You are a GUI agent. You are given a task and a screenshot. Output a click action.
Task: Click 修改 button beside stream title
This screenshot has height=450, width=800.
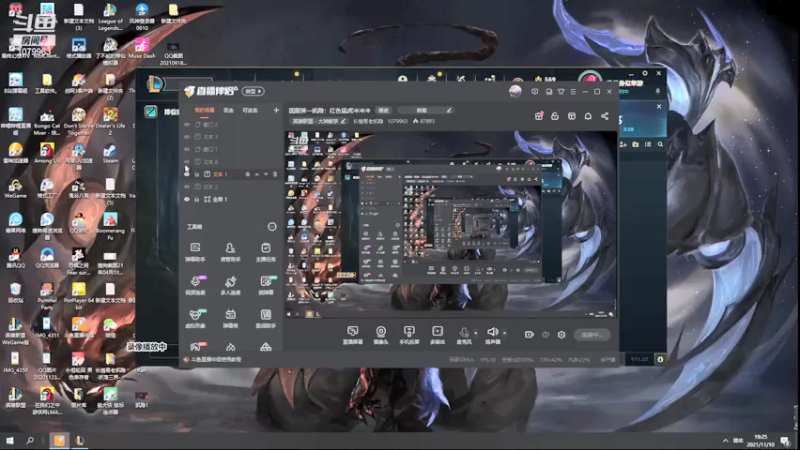(383, 110)
